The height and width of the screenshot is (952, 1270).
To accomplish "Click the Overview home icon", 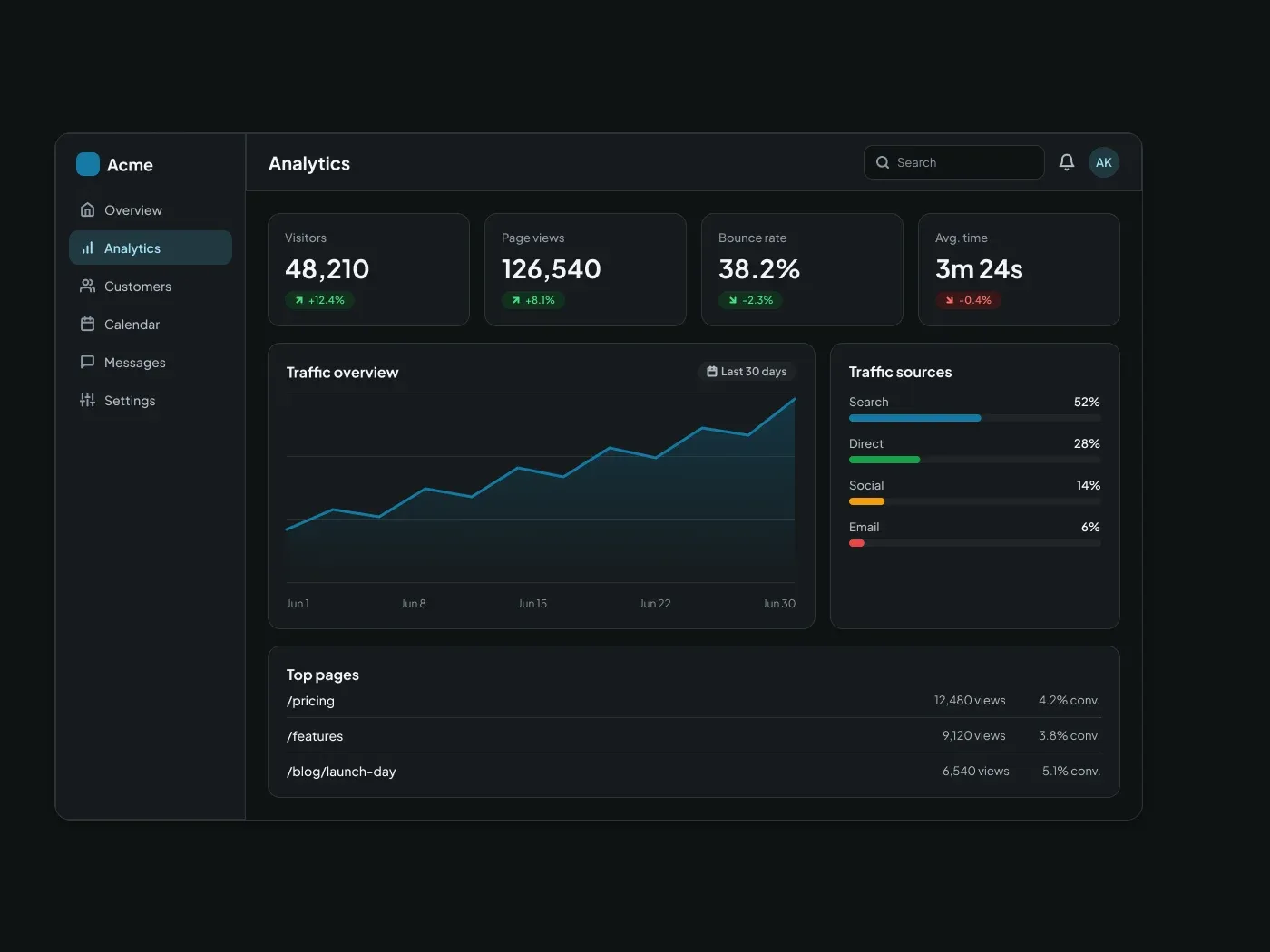I will [87, 209].
